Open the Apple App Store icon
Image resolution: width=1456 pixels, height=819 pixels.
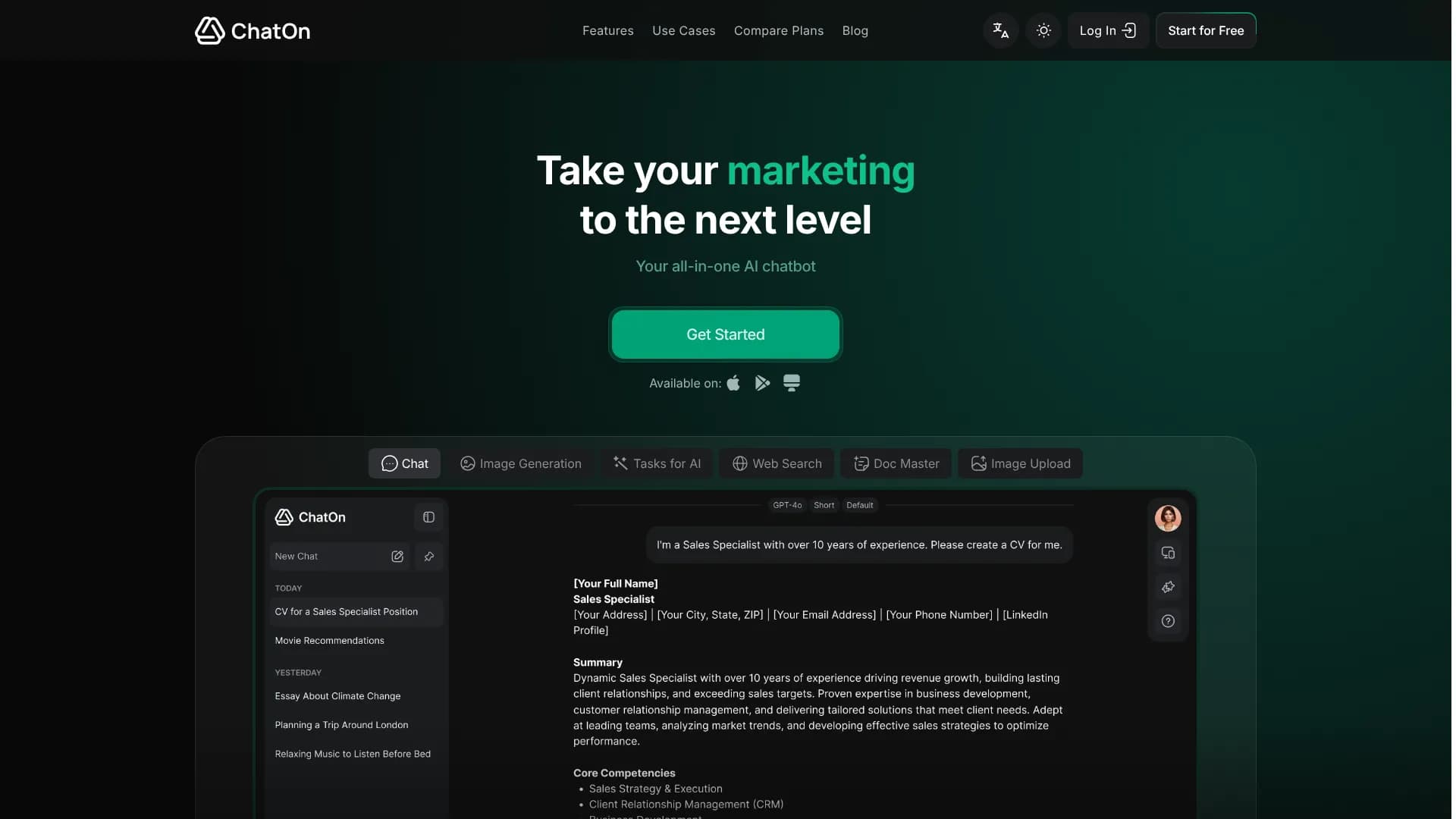pos(733,383)
